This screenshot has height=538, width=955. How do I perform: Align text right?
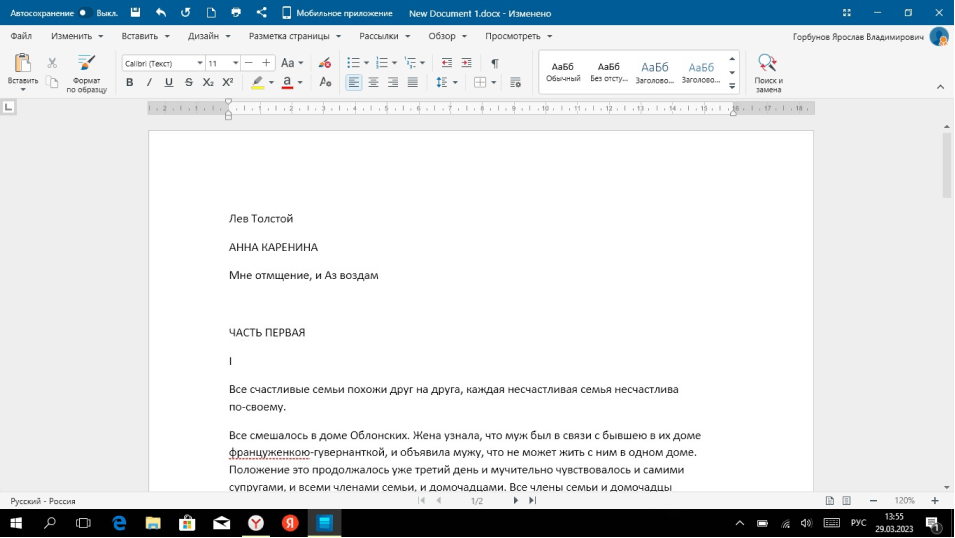tap(393, 82)
